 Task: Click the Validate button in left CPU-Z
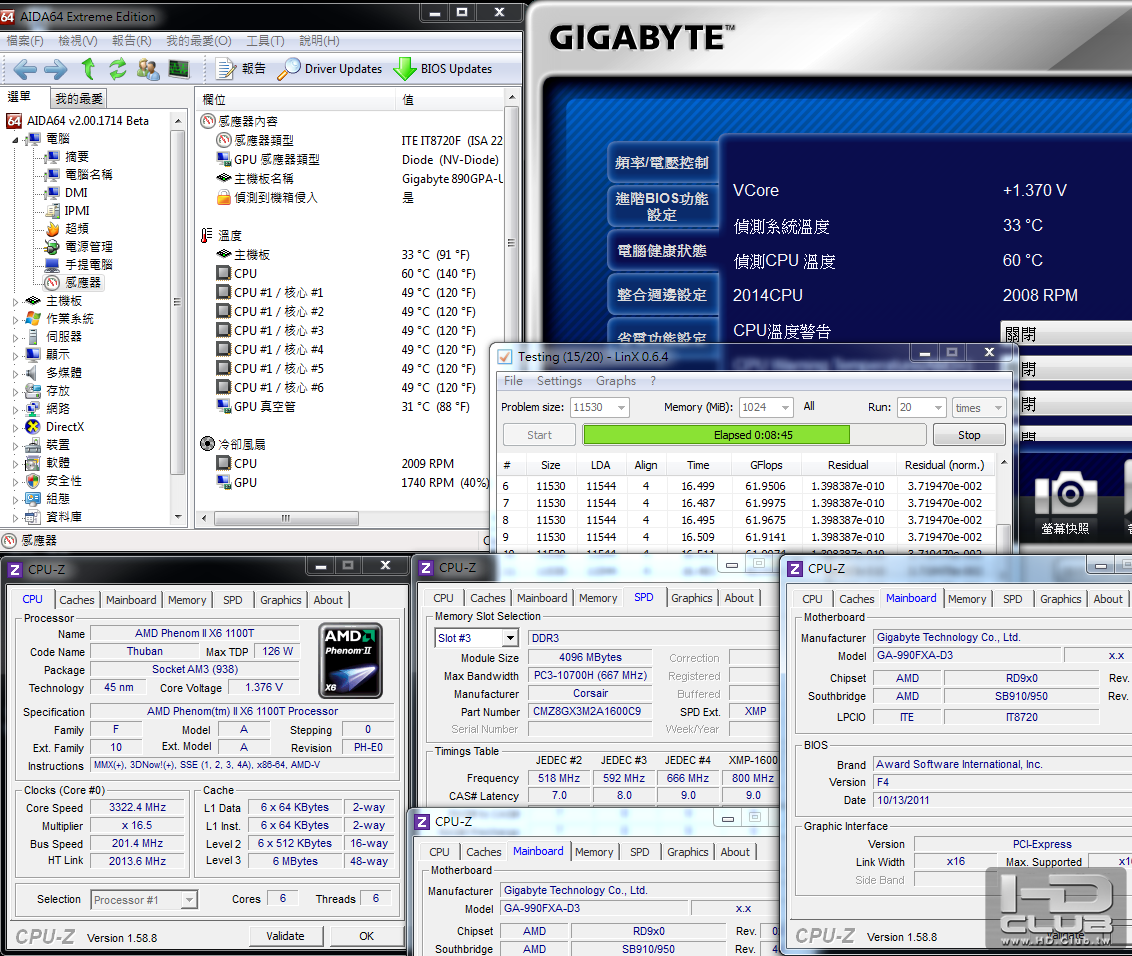coord(285,936)
